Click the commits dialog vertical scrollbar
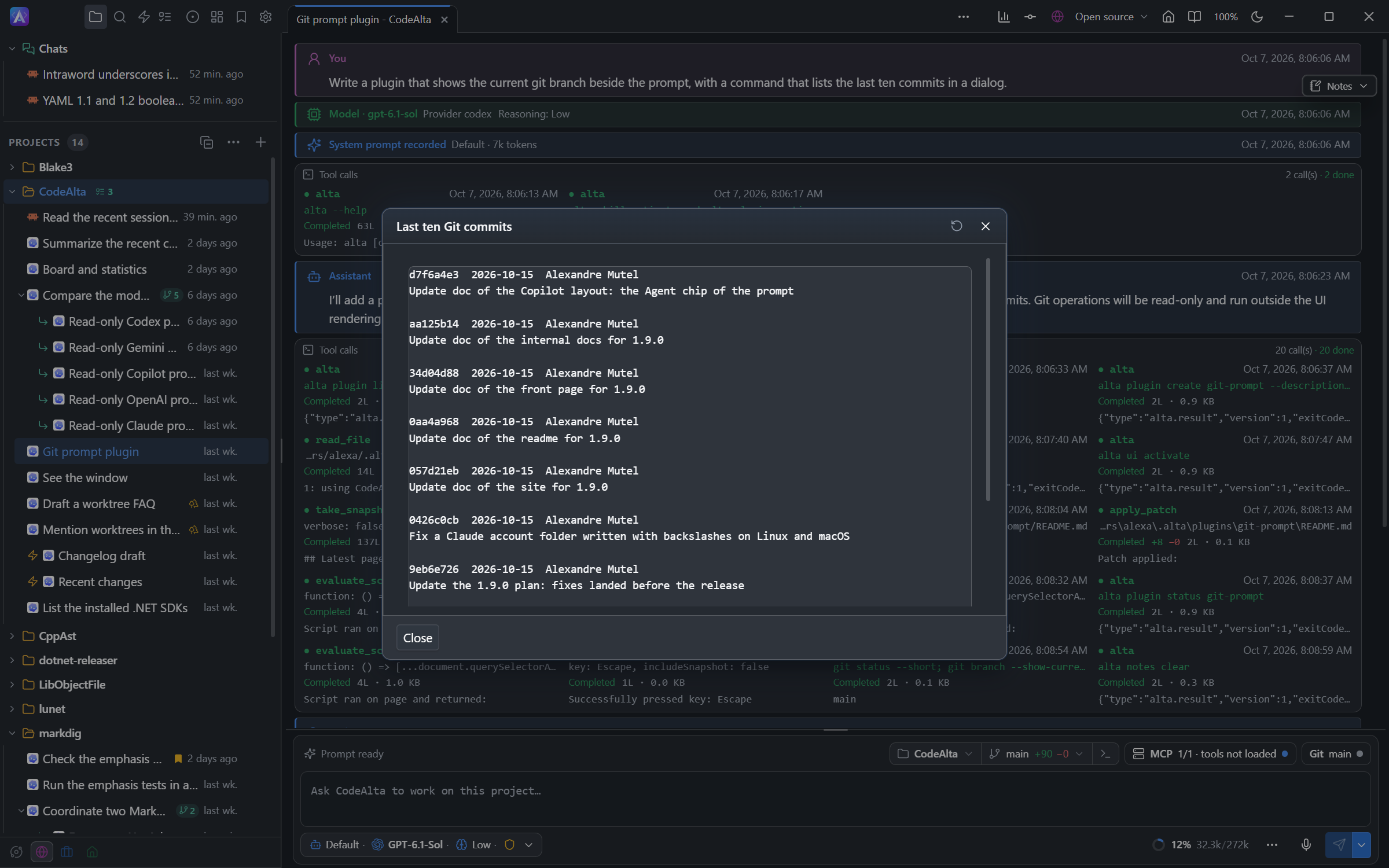1389x868 pixels. [988, 379]
